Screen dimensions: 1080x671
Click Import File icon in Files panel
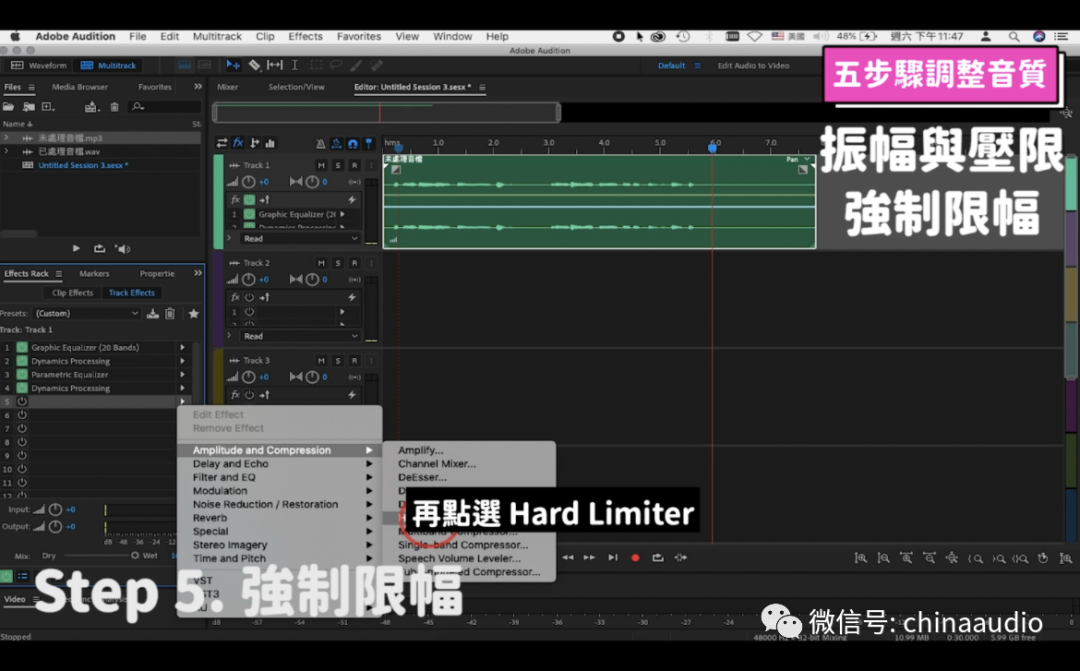pyautogui.click(x=28, y=107)
